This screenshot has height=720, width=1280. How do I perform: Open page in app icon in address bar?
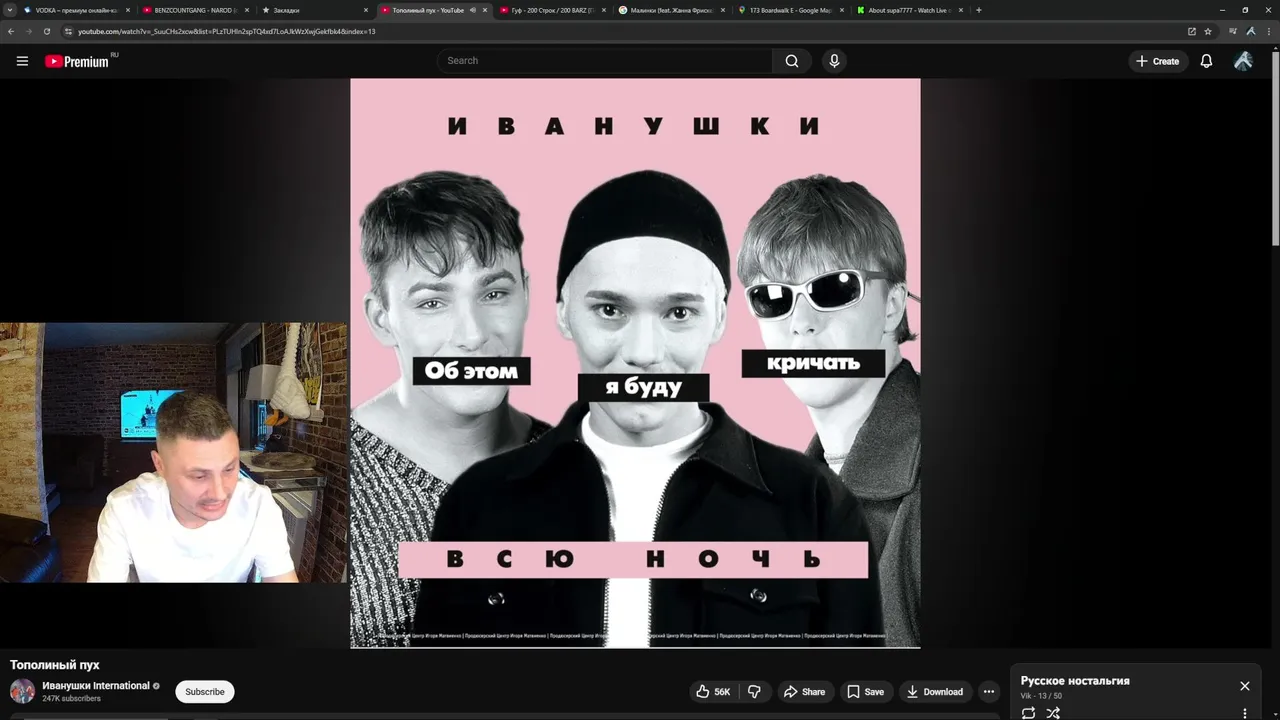(1191, 31)
